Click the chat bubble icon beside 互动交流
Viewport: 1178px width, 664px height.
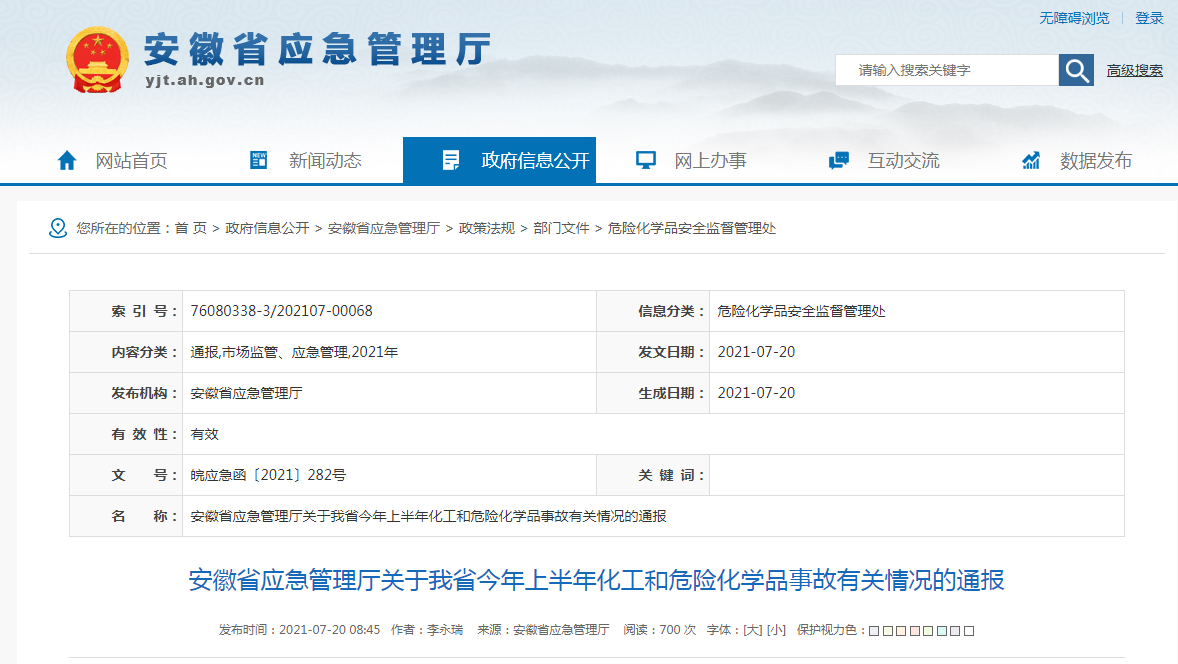838,160
